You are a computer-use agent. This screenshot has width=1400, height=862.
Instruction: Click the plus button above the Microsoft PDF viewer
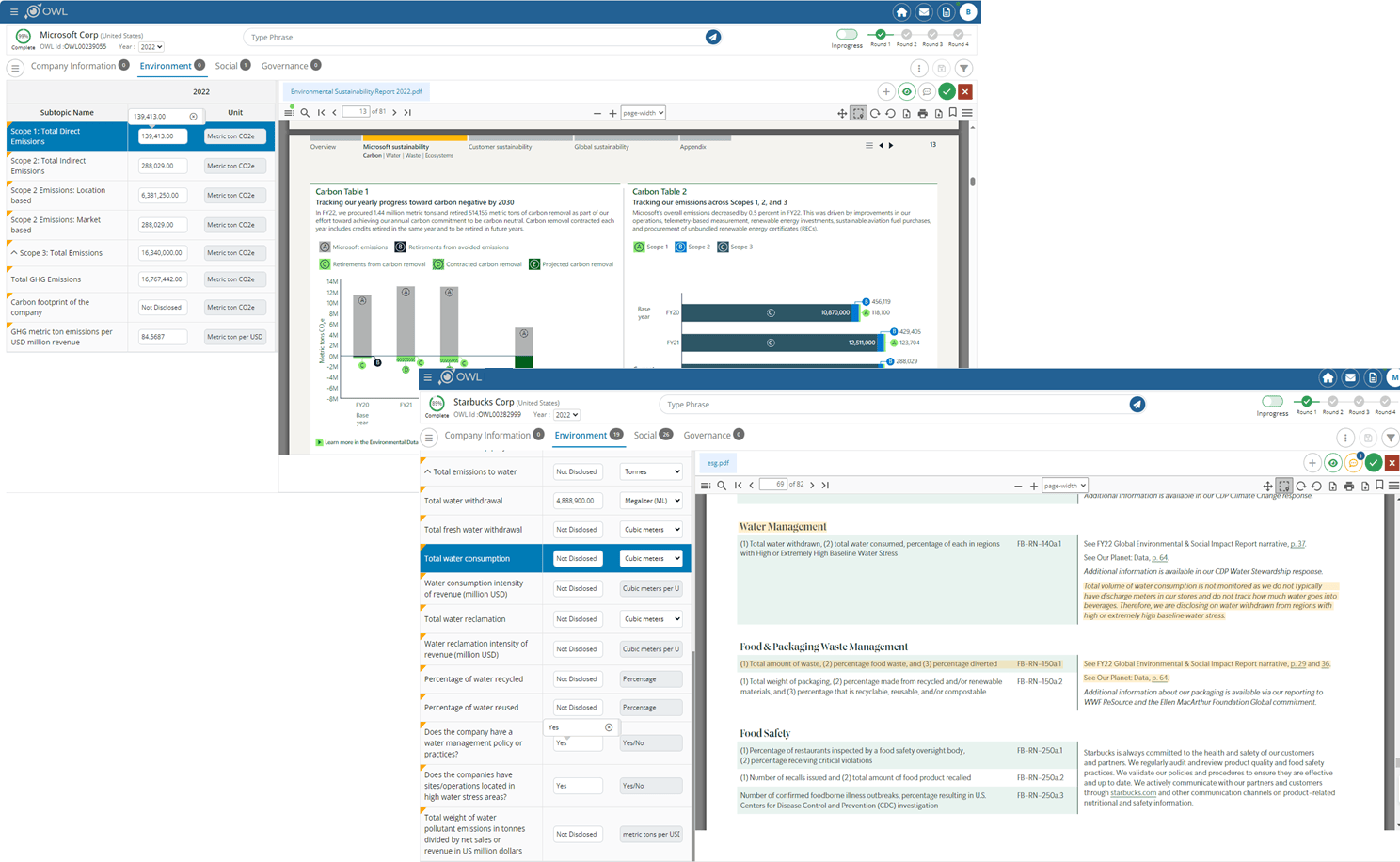(886, 91)
